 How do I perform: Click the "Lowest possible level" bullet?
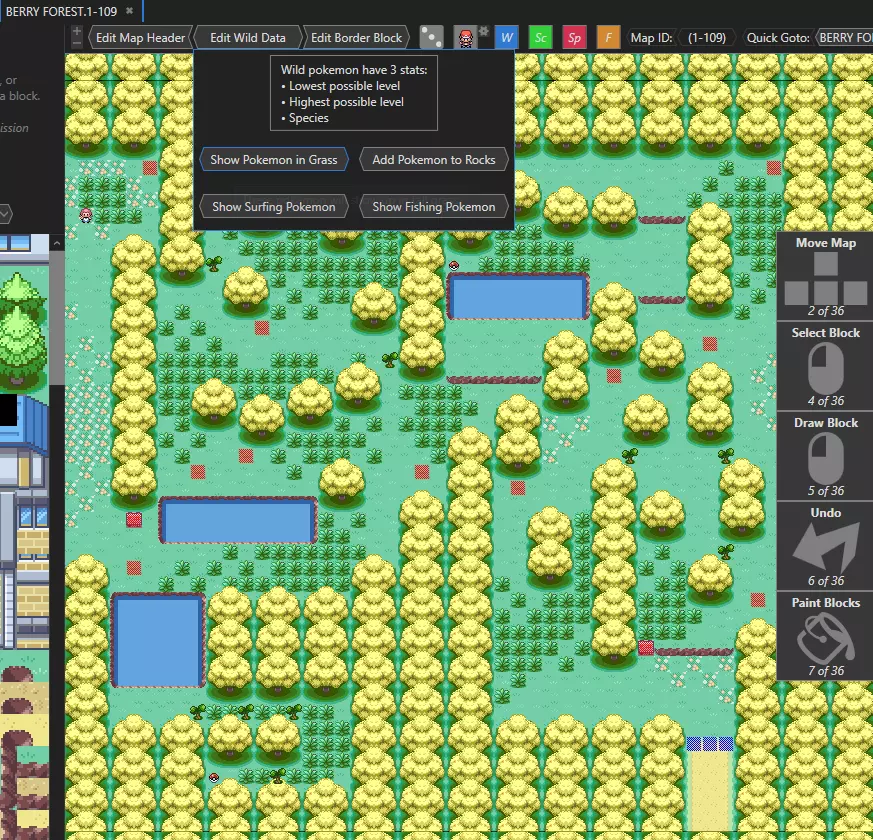(x=344, y=86)
